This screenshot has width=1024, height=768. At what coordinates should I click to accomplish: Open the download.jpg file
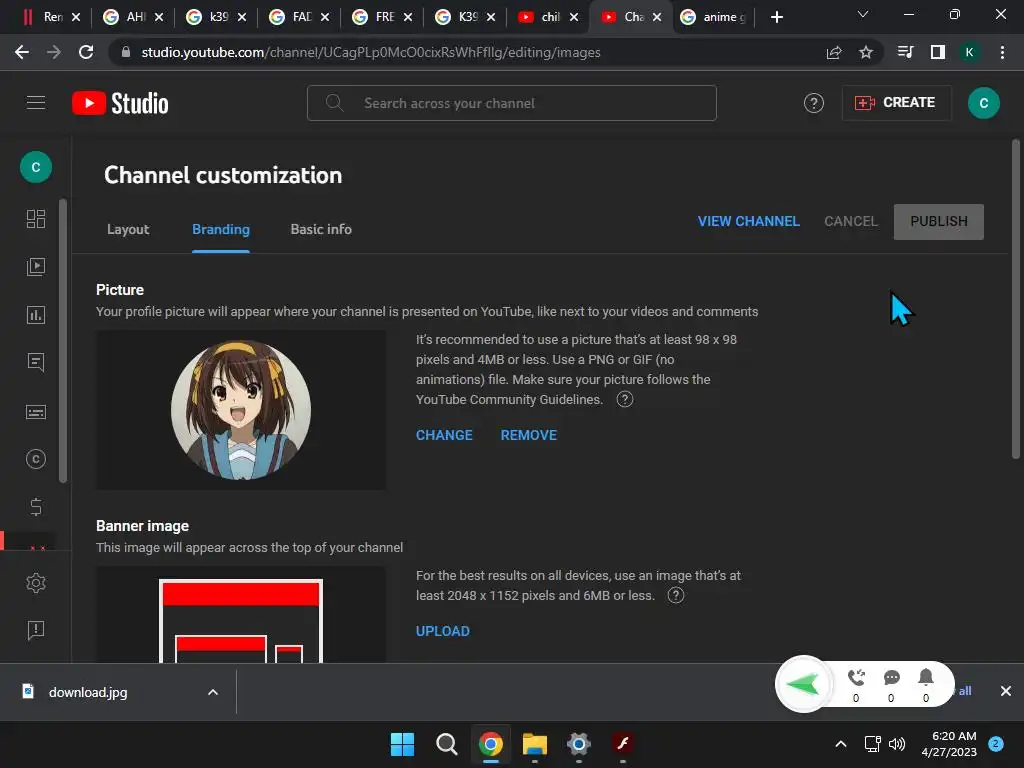point(88,692)
